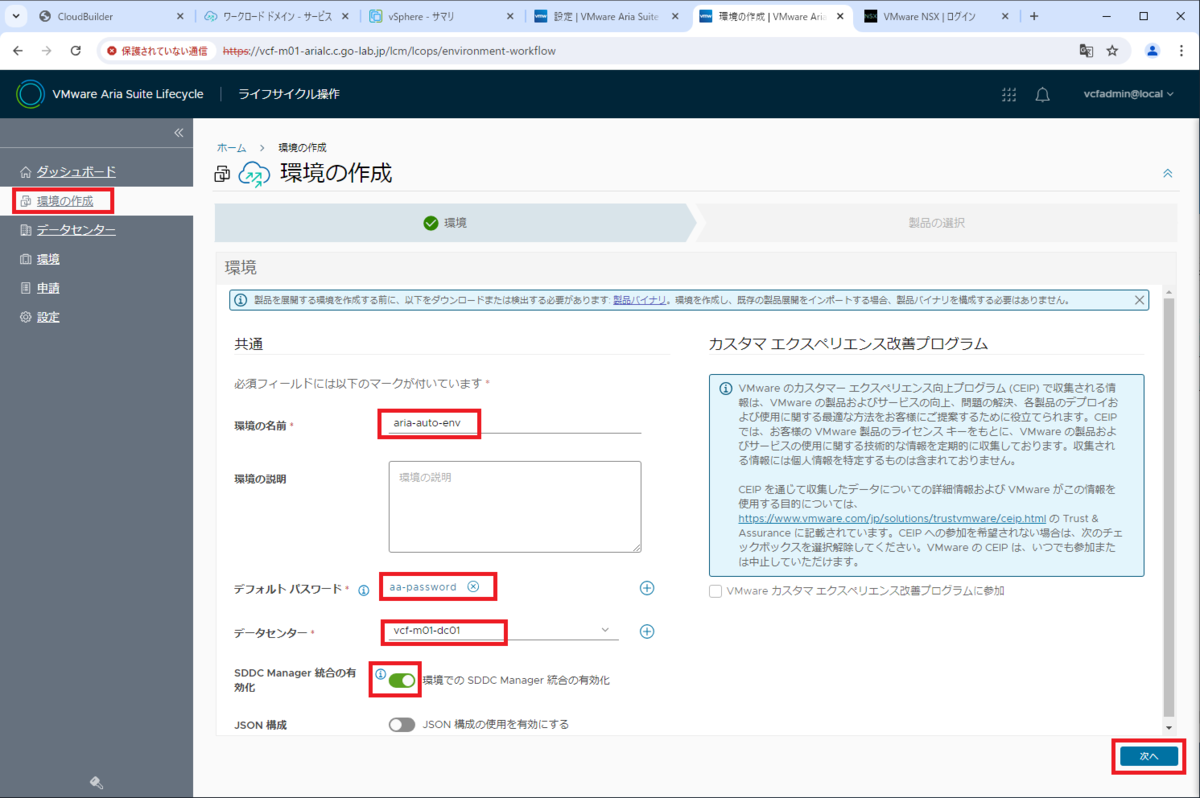The width and height of the screenshot is (1200, 798).
Task: Open a new browser tab
Action: (x=1034, y=16)
